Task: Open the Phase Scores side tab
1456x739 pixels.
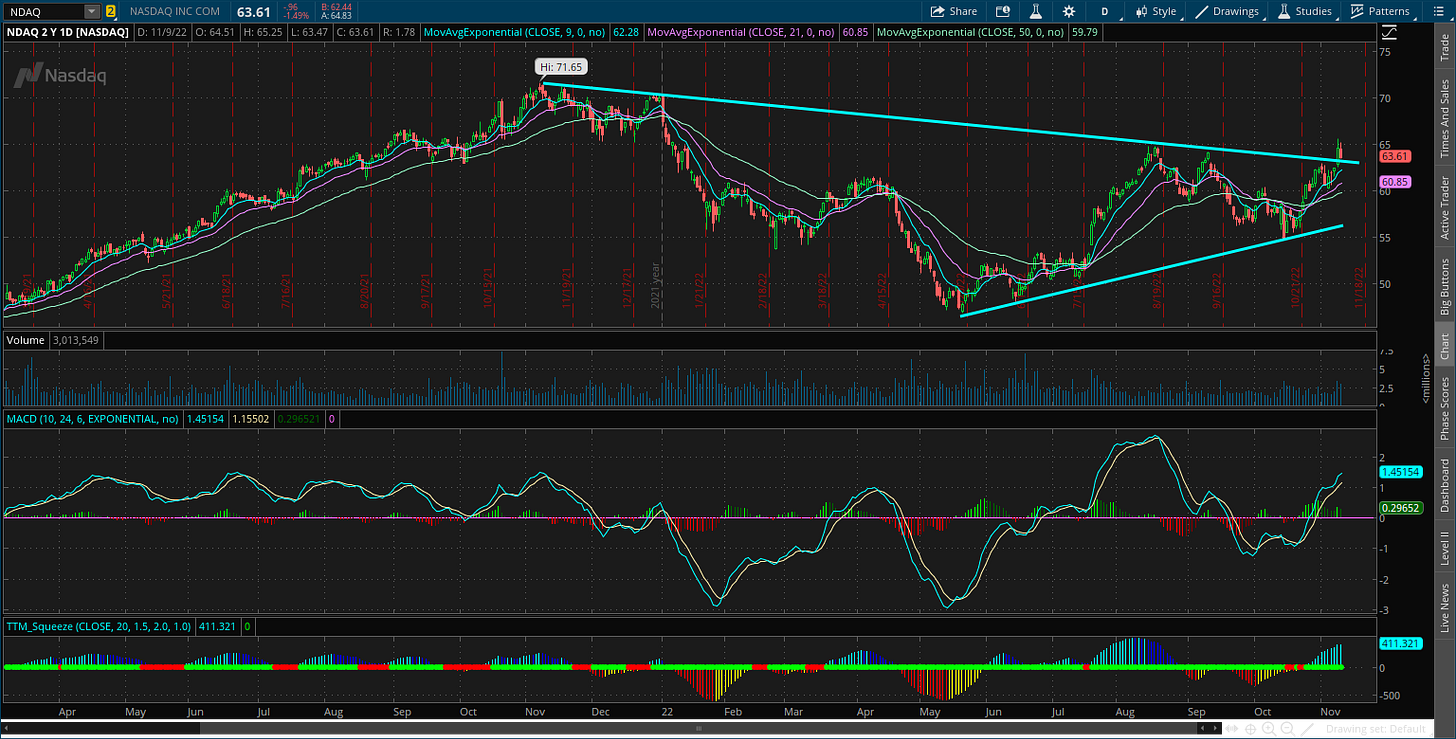Action: click(1444, 408)
